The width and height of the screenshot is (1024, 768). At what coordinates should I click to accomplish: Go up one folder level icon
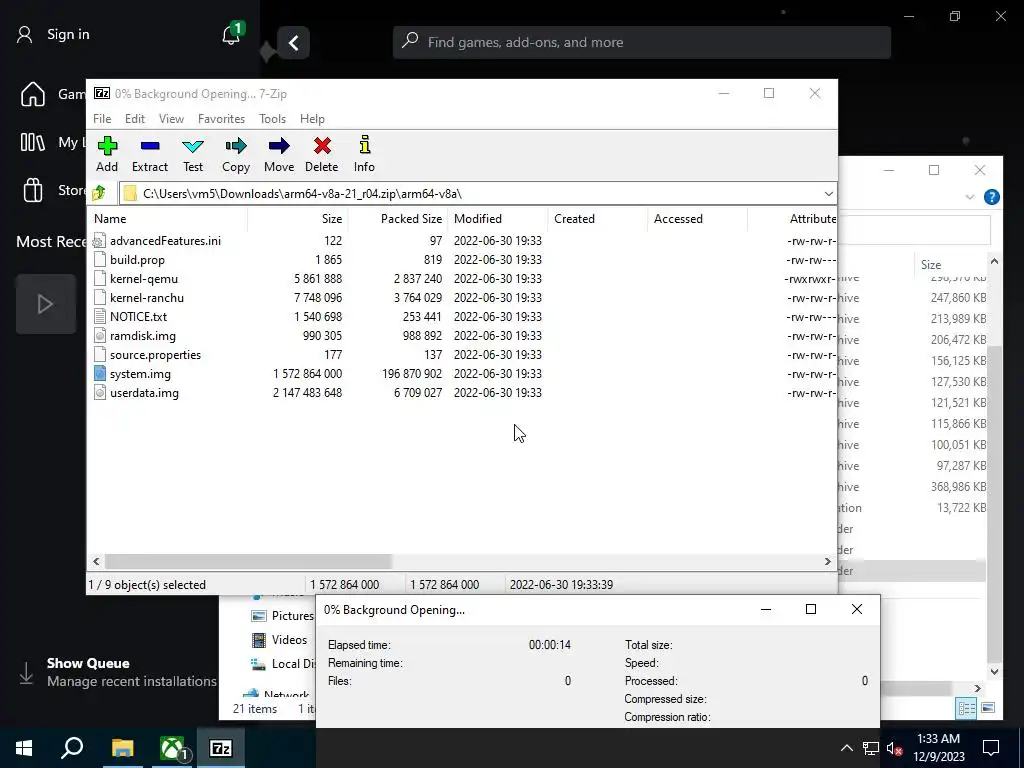click(x=99, y=193)
